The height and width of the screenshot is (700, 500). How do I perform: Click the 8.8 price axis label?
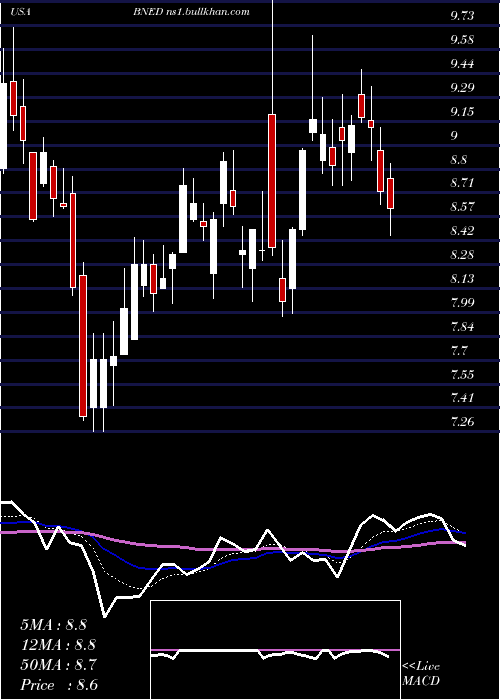point(459,159)
